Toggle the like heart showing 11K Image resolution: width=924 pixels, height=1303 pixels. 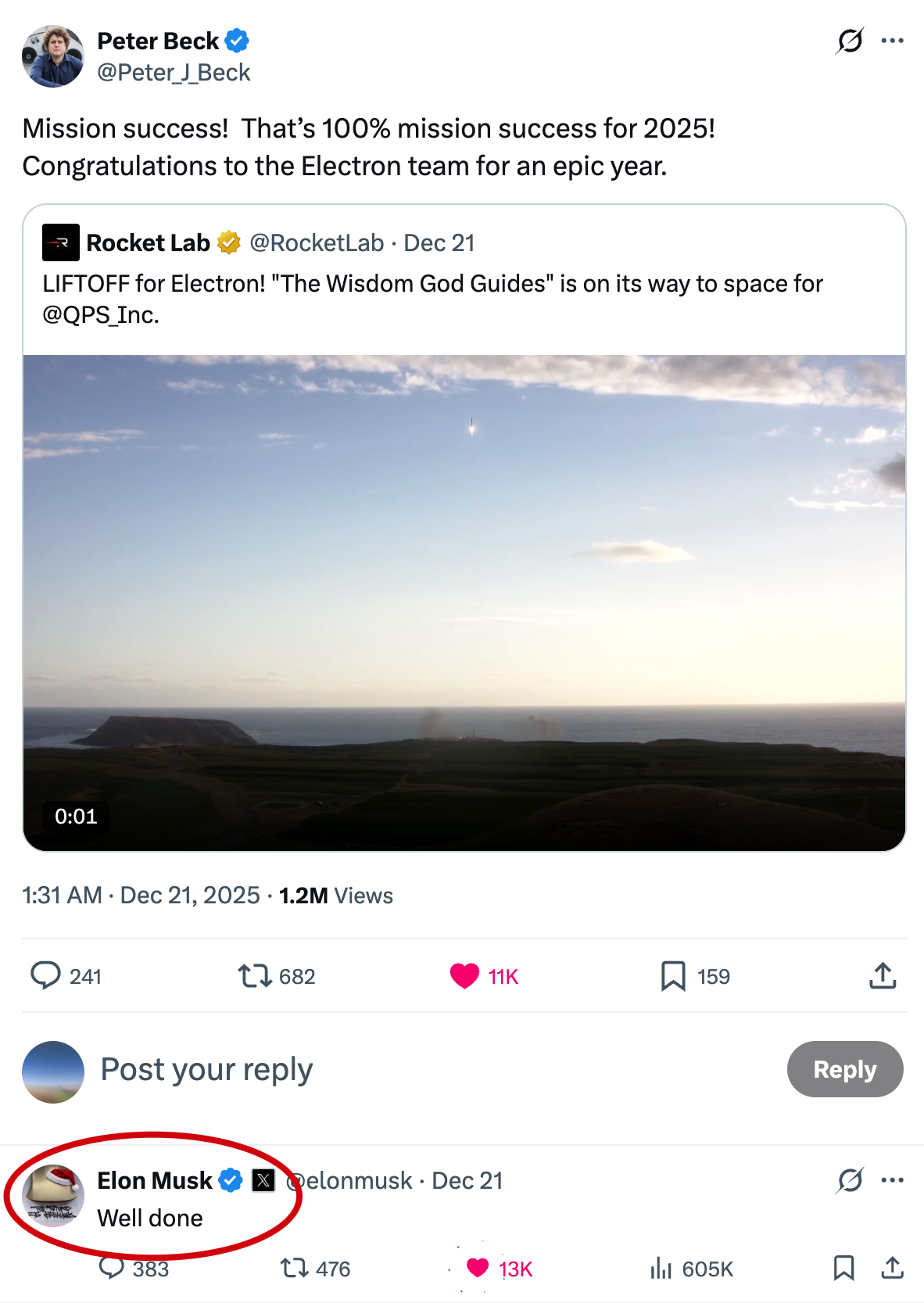pyautogui.click(x=464, y=976)
